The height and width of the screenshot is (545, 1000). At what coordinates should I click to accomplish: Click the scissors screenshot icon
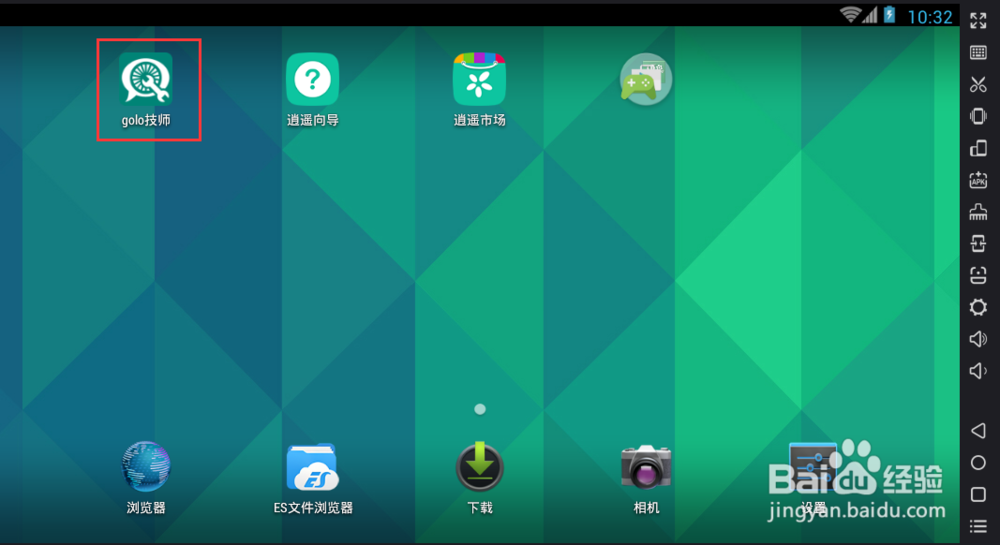(x=978, y=84)
